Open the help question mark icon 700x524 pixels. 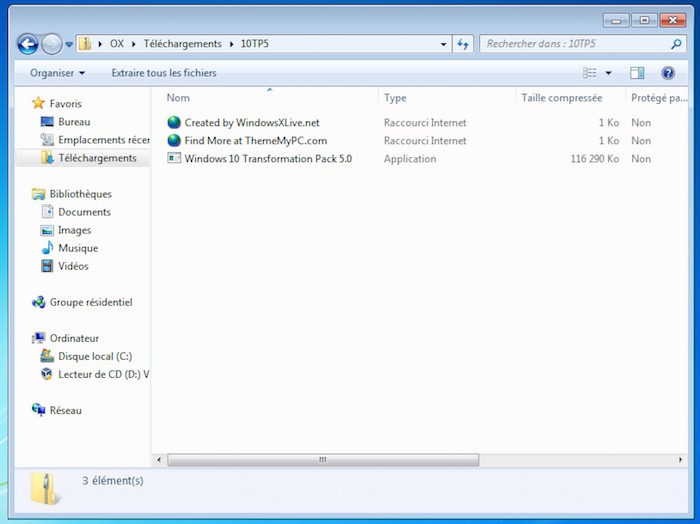tap(668, 73)
